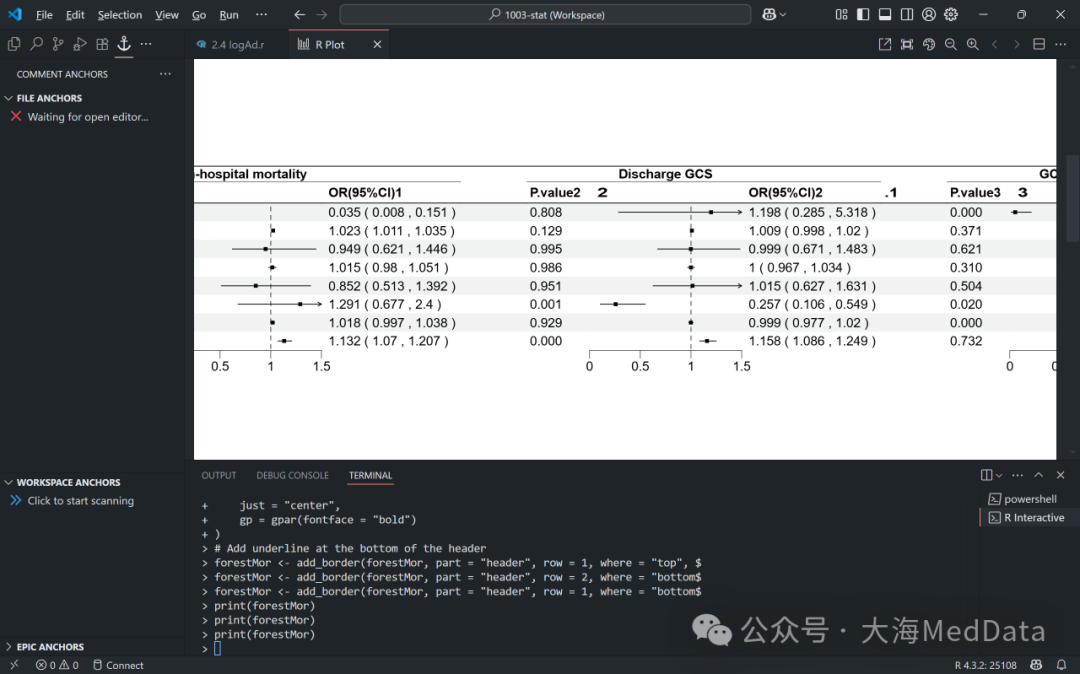Image resolution: width=1080 pixels, height=674 pixels.
Task: Open the Edit menu
Action: click(x=75, y=14)
